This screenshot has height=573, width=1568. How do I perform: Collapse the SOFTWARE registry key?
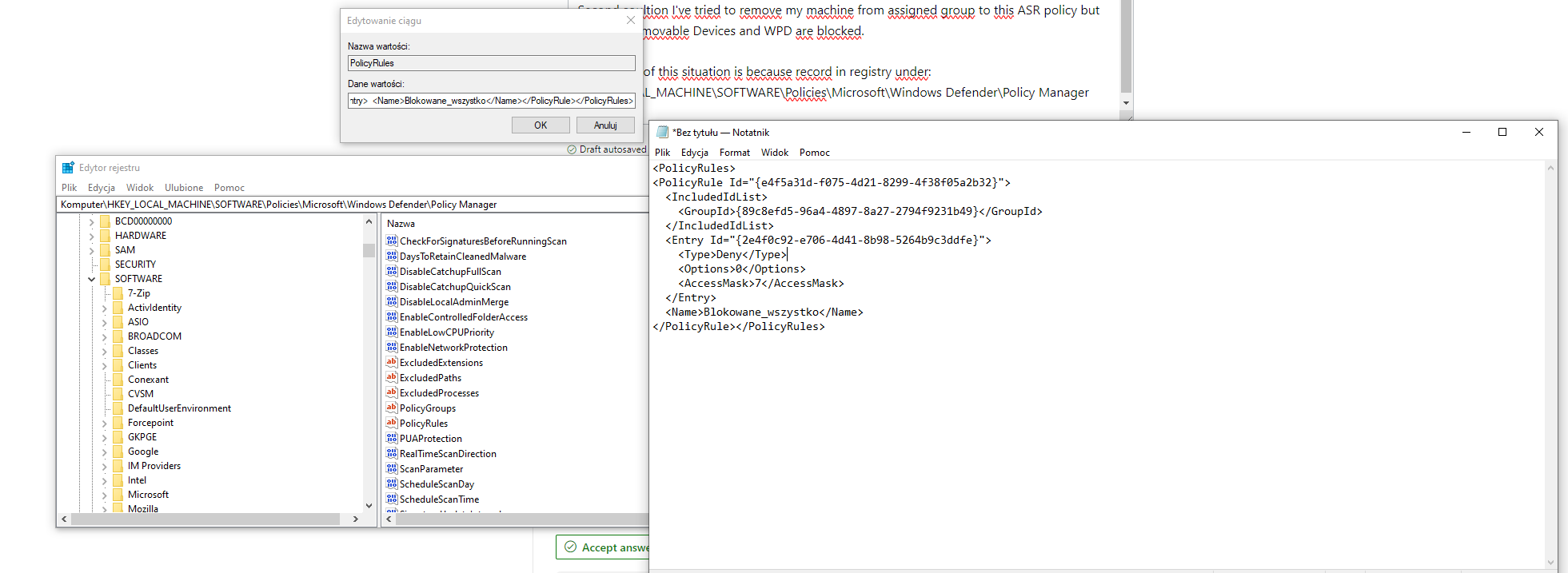92,279
